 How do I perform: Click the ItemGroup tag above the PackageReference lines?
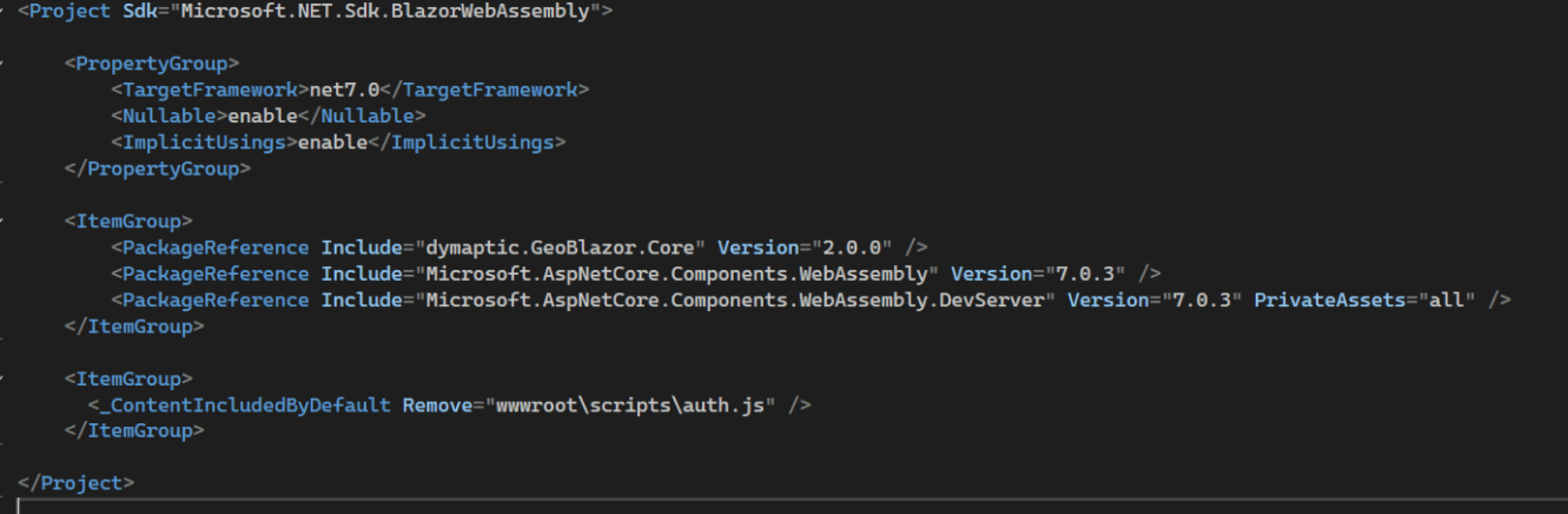[128, 222]
